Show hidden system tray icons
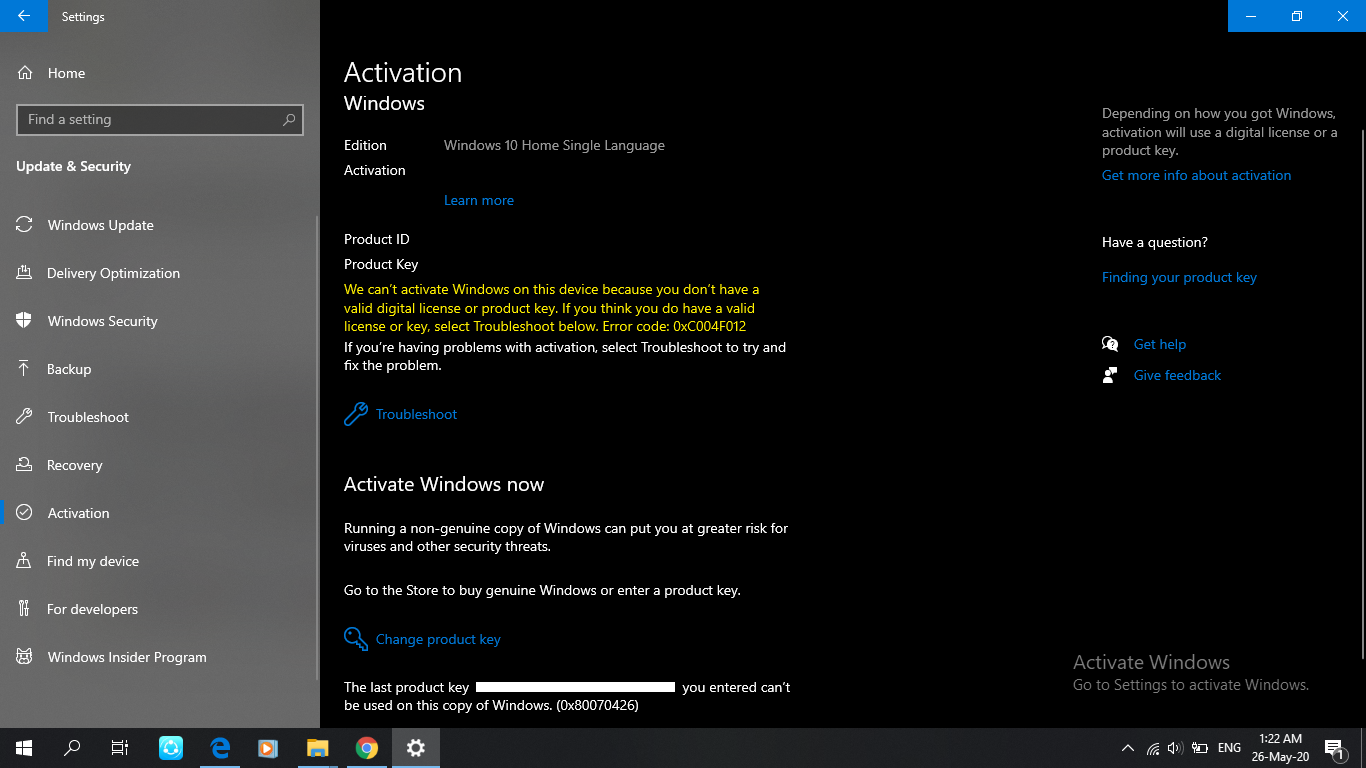 tap(1128, 748)
